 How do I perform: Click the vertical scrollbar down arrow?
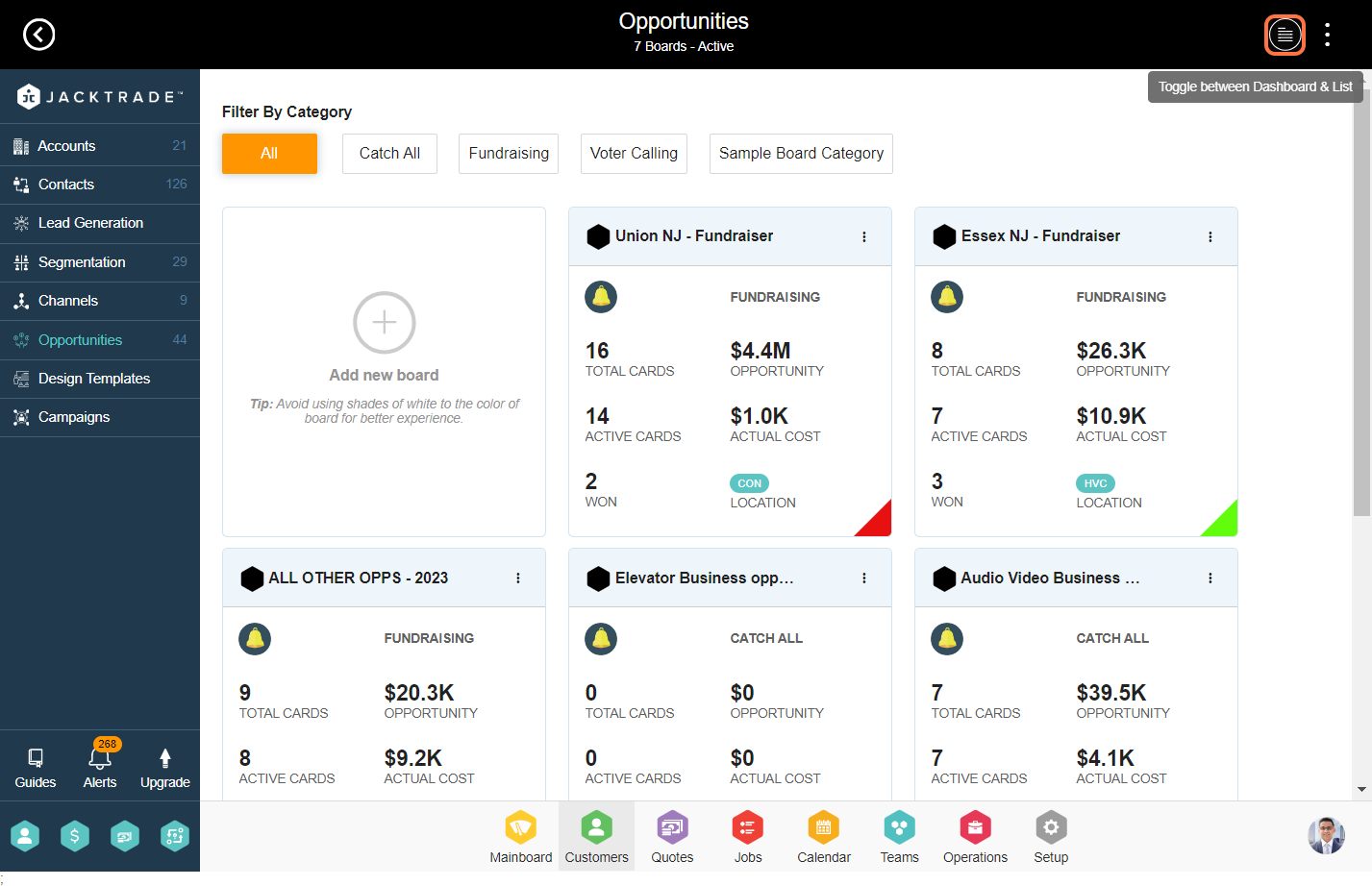tap(1361, 790)
